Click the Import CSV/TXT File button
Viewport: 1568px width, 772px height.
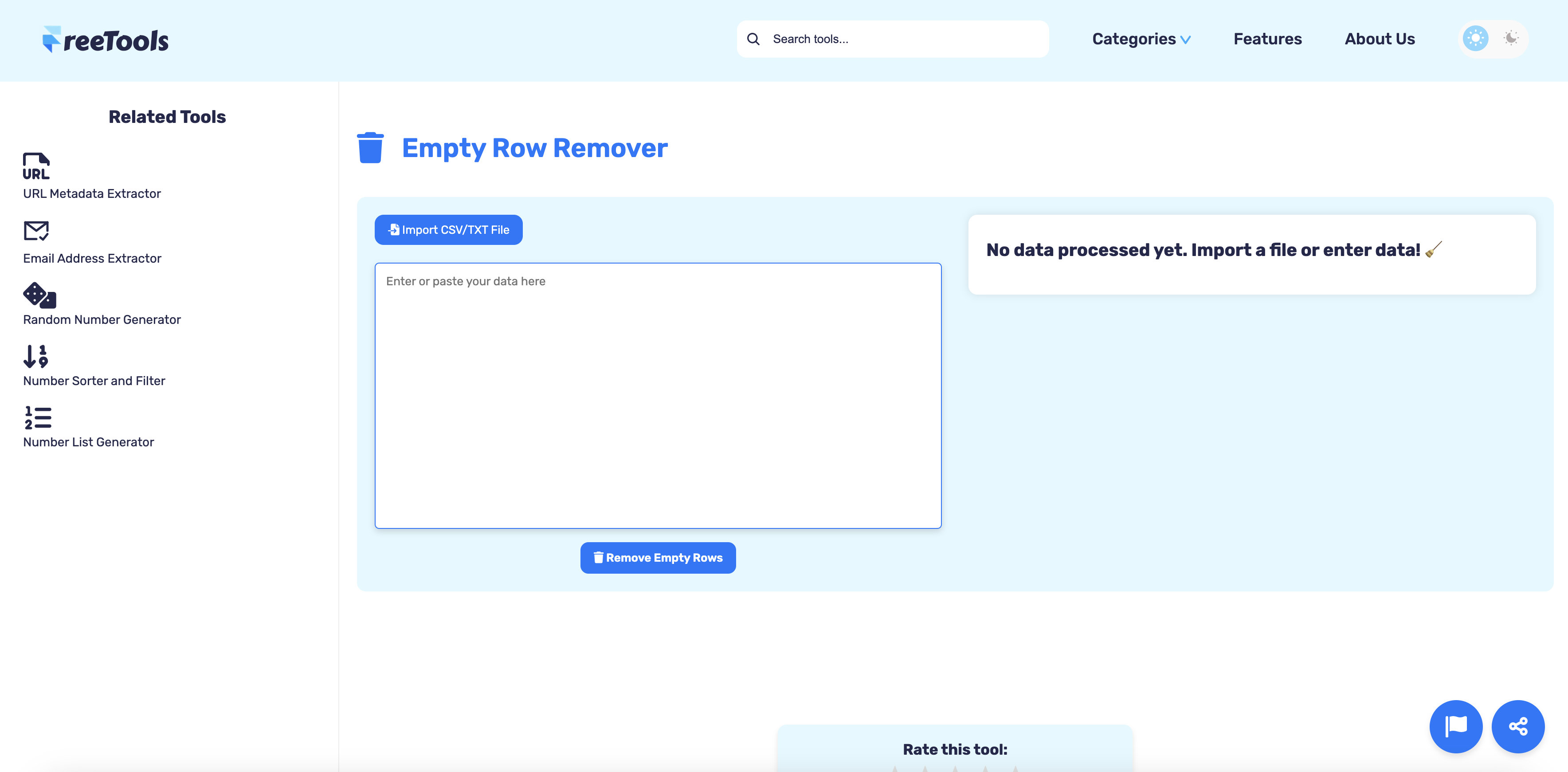448,229
